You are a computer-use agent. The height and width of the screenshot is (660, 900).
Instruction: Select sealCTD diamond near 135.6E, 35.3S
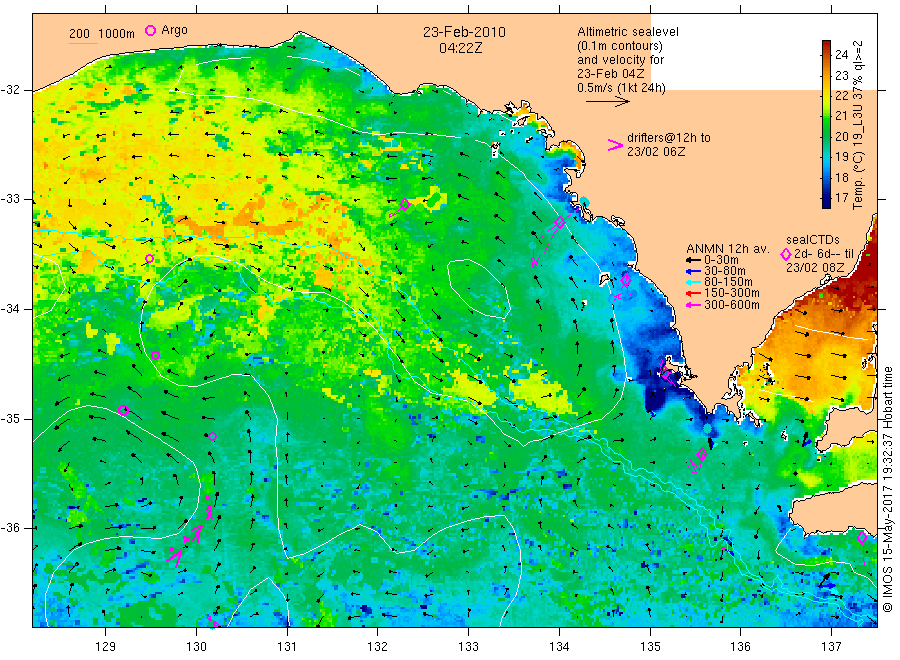click(701, 454)
